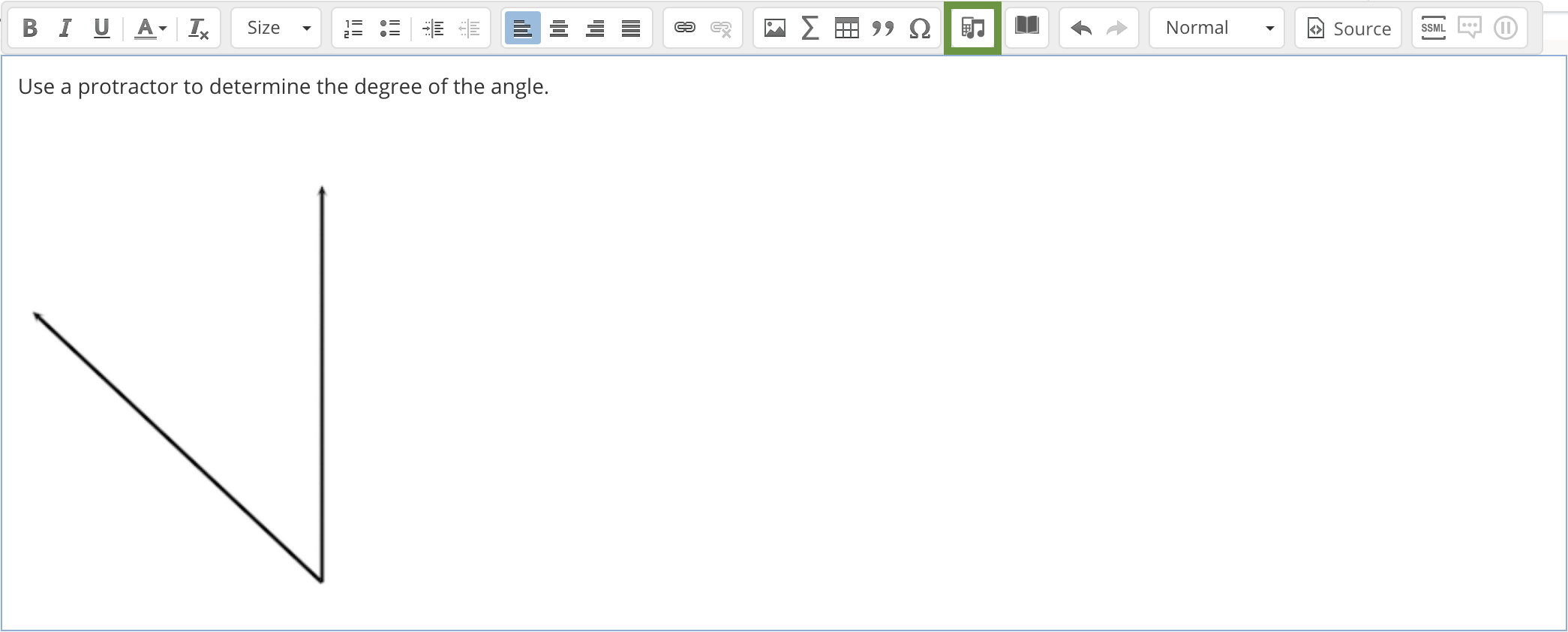Screen dimensions: 1568x632
Task: Insert a hyperlink with link icon
Action: [685, 29]
